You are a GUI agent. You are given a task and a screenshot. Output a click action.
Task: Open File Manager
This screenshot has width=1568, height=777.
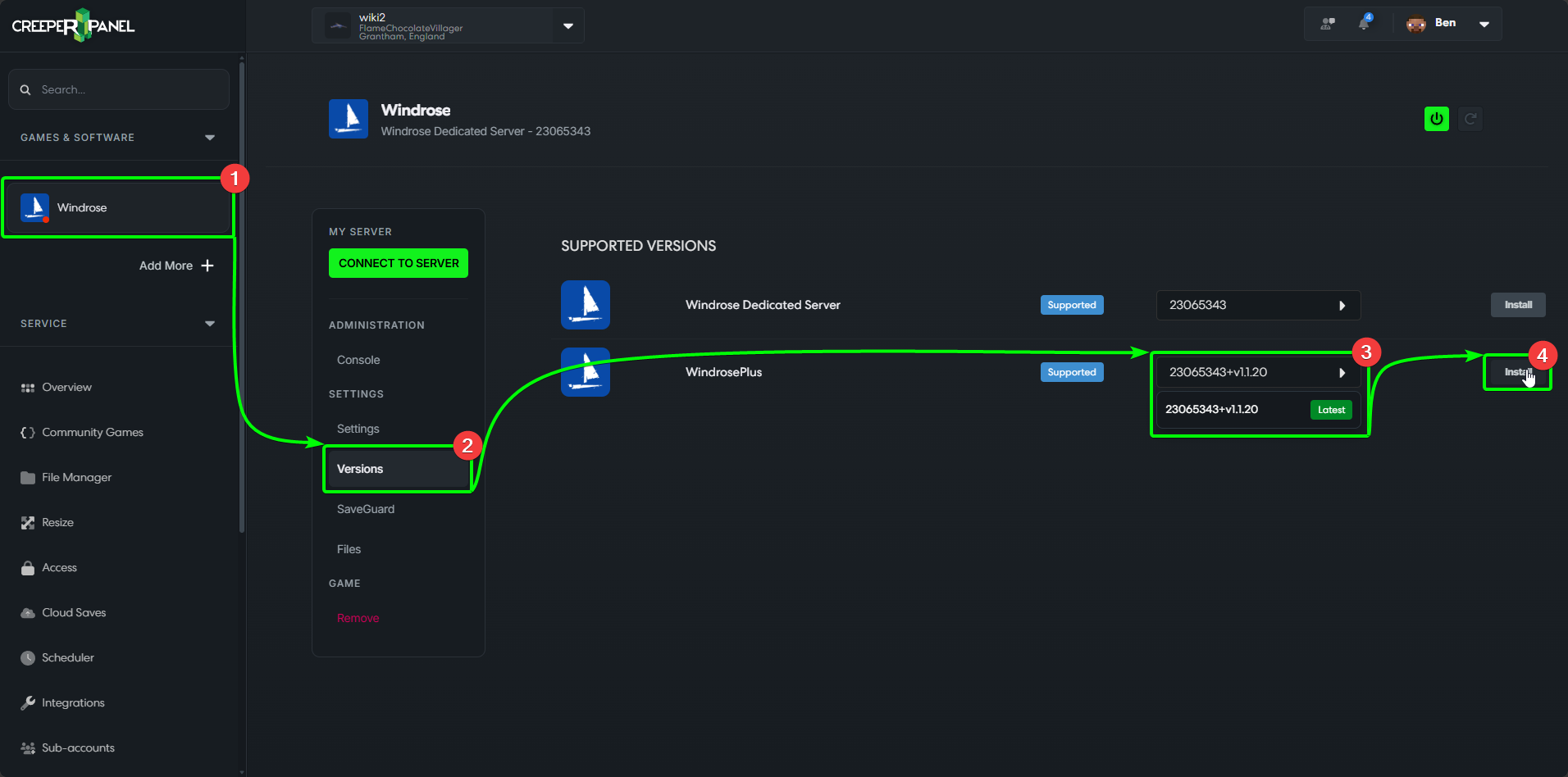pos(77,478)
